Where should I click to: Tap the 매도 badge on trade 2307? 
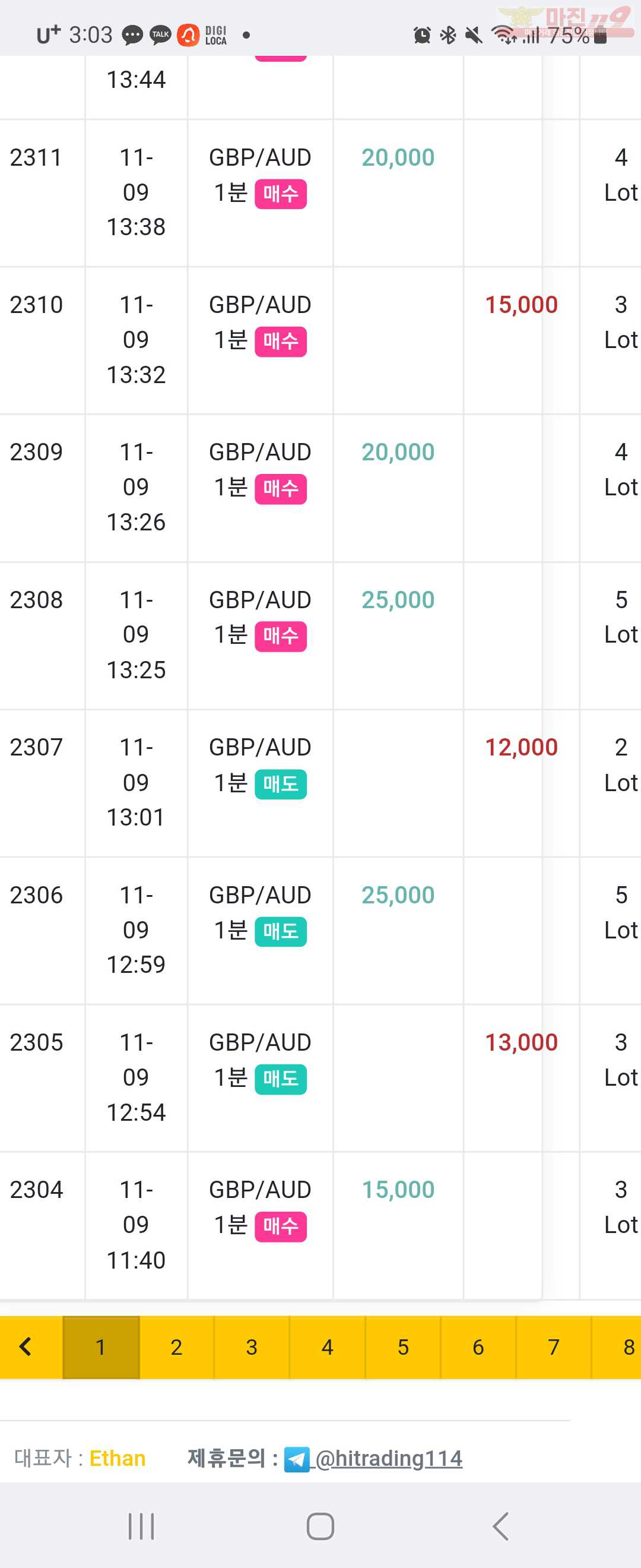280,784
